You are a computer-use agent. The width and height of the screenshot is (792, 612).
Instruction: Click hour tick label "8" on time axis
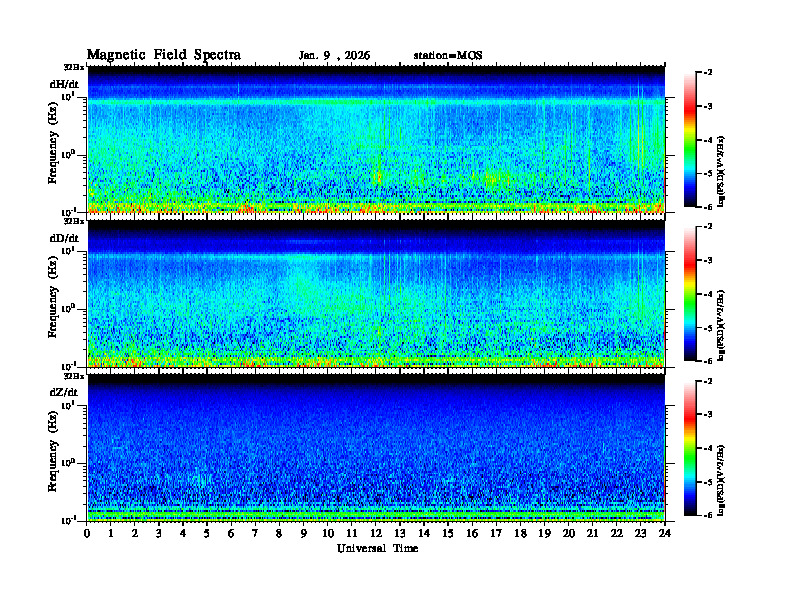coord(279,533)
